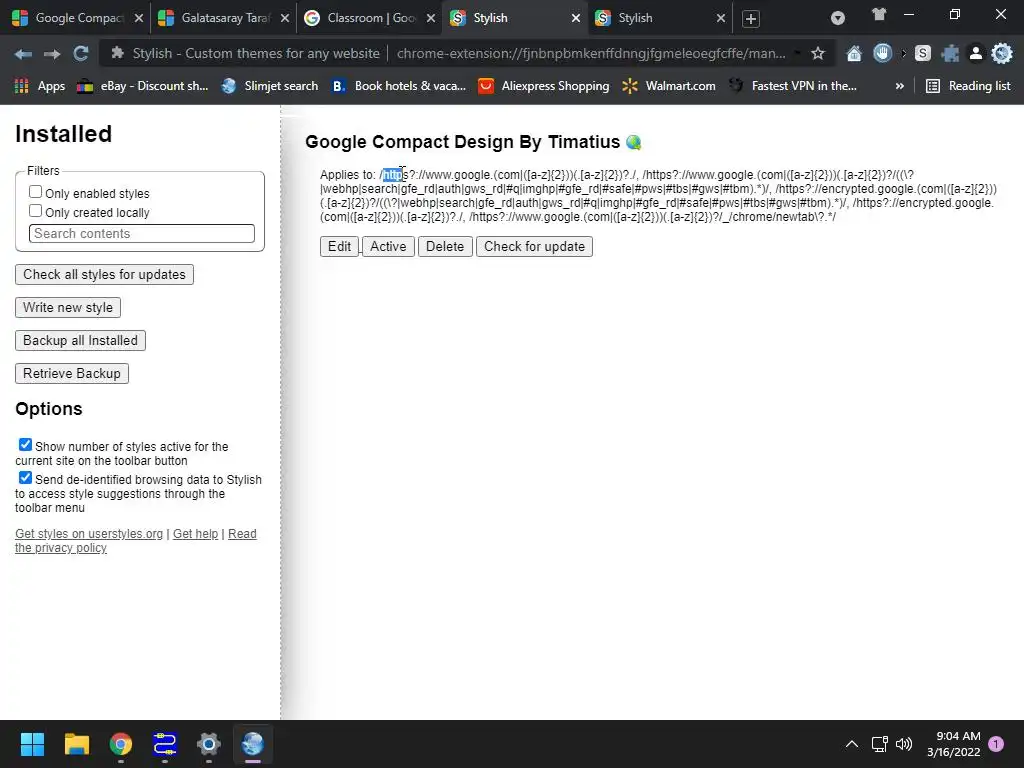This screenshot has height=768, width=1024.
Task: Click the browser forward arrow
Action: [52, 54]
